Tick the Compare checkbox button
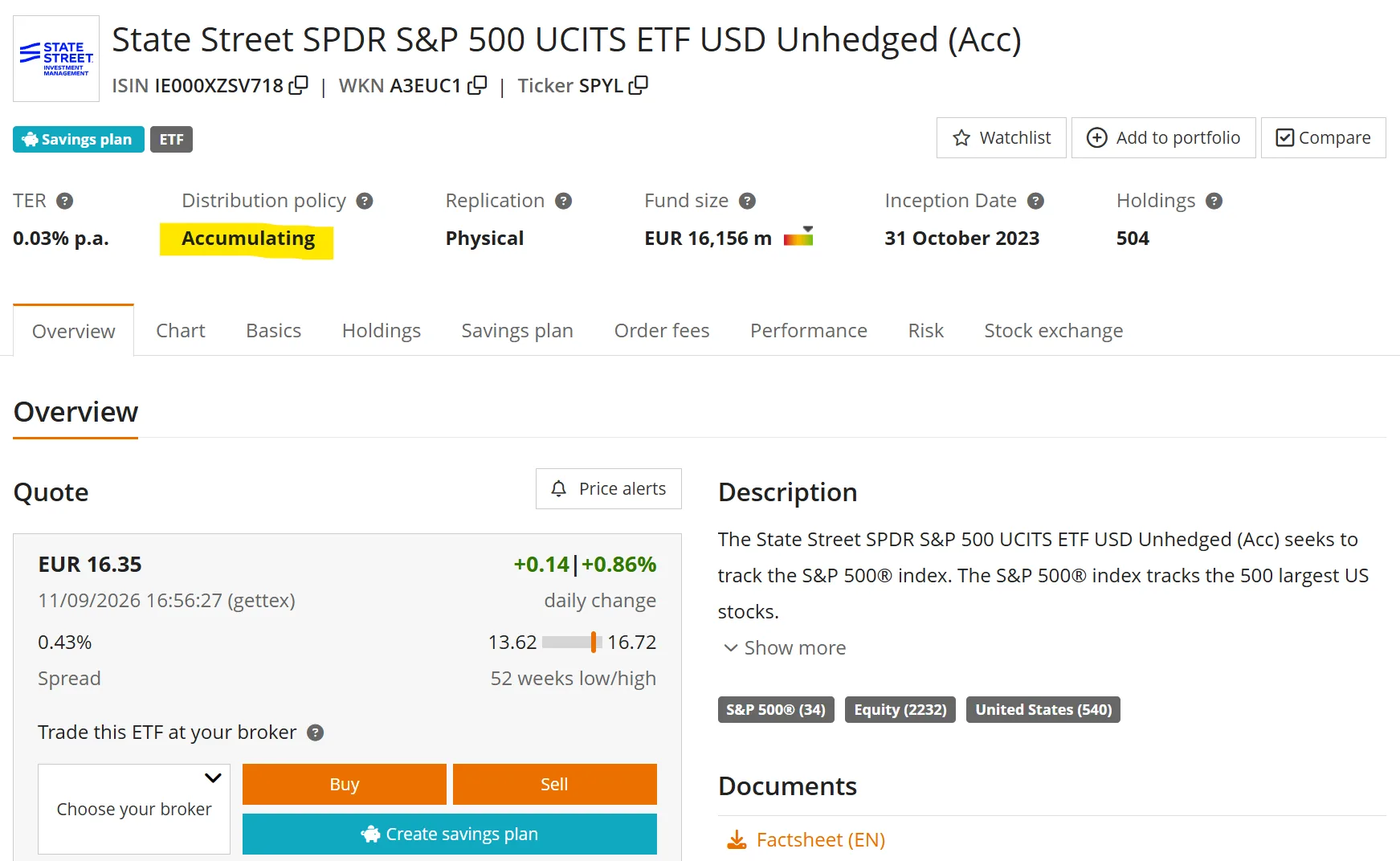Image resolution: width=1400 pixels, height=861 pixels. point(1324,138)
